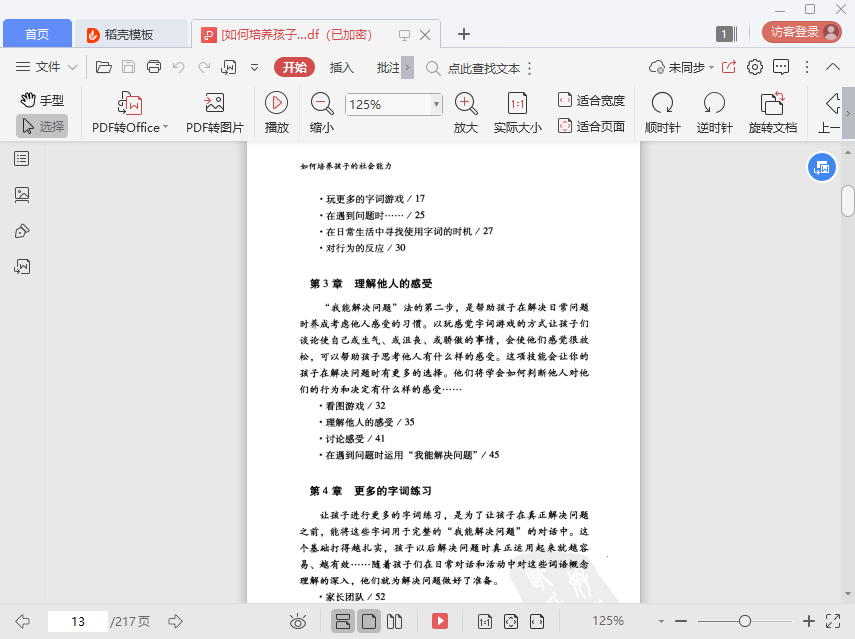
Task: Click status bar actual size icon
Action: (x=485, y=621)
